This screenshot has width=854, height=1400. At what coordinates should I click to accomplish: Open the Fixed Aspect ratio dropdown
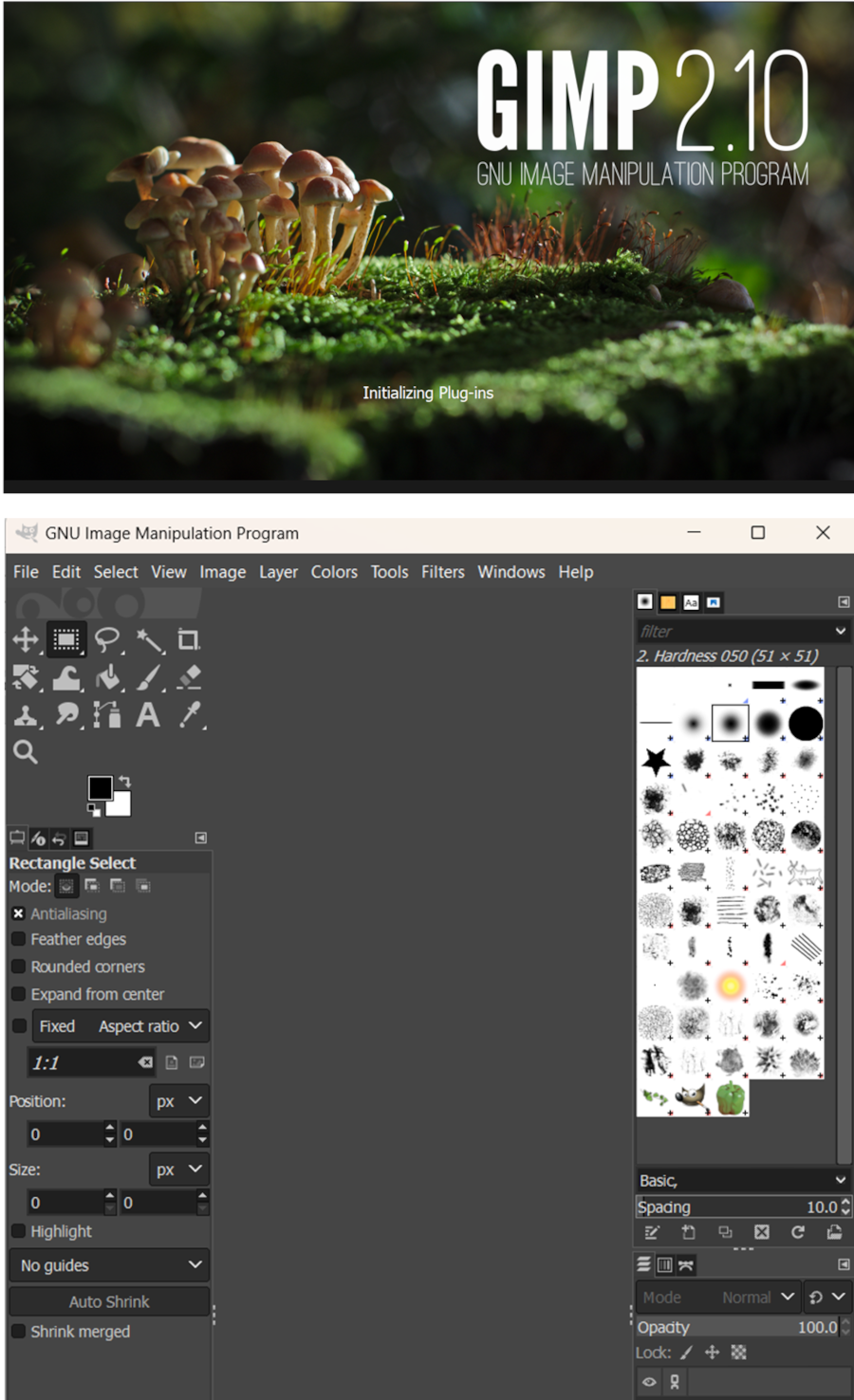(x=121, y=1026)
